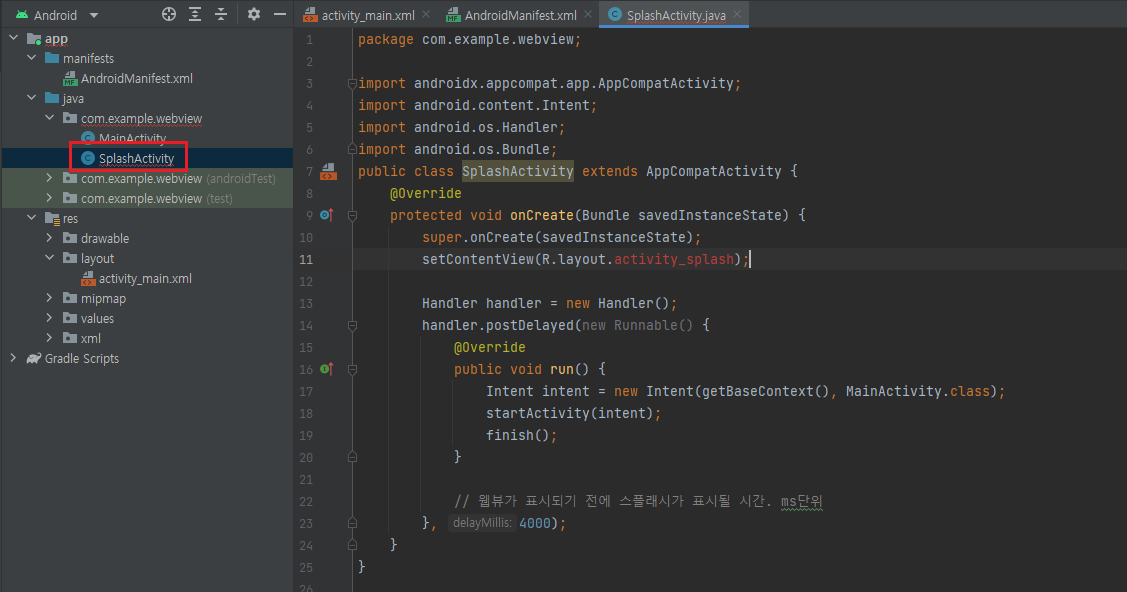This screenshot has height=592, width=1127.
Task: Close the activity_main.xml tab
Action: pyautogui.click(x=426, y=14)
